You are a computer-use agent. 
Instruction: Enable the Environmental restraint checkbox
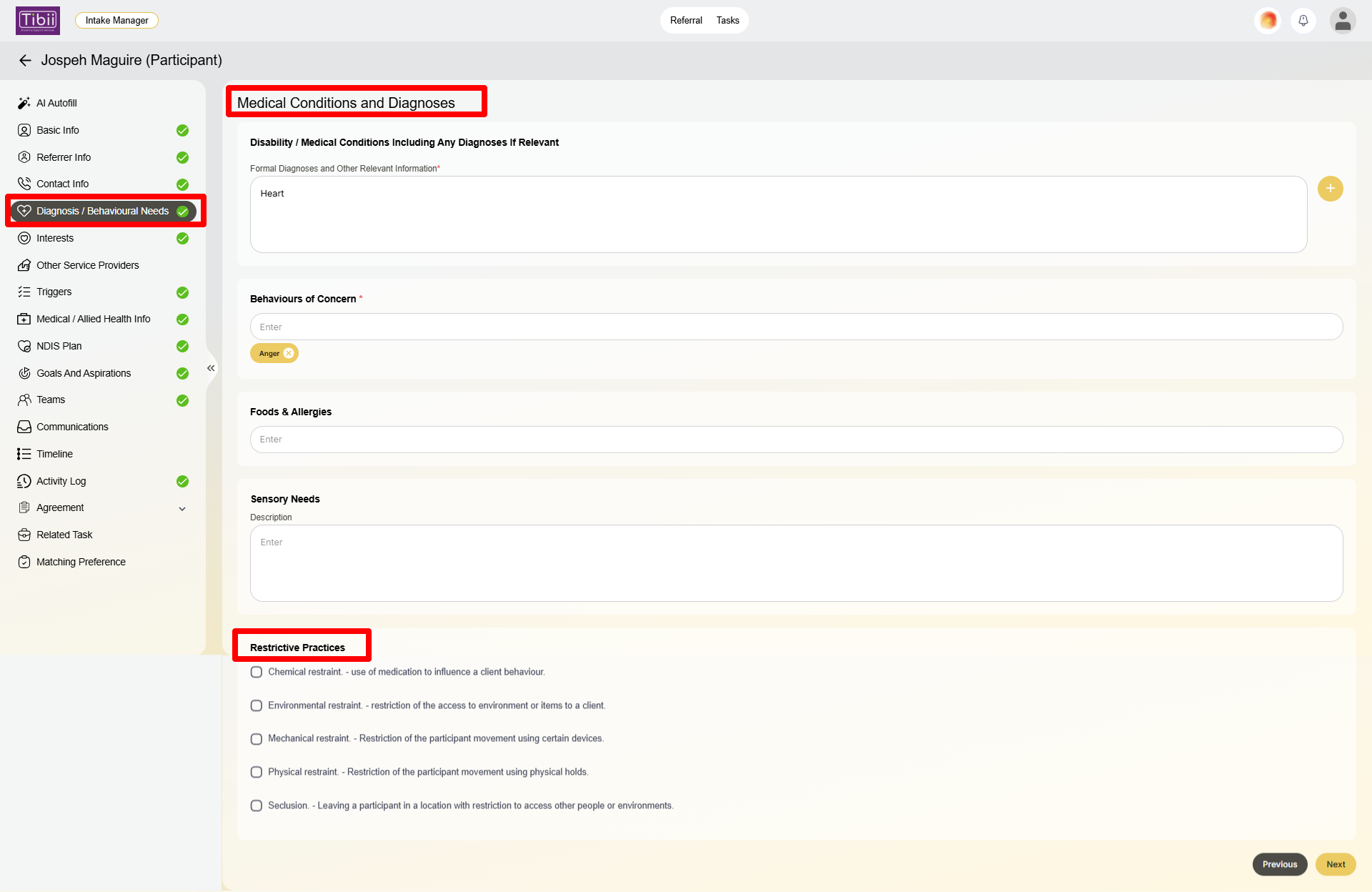point(257,705)
